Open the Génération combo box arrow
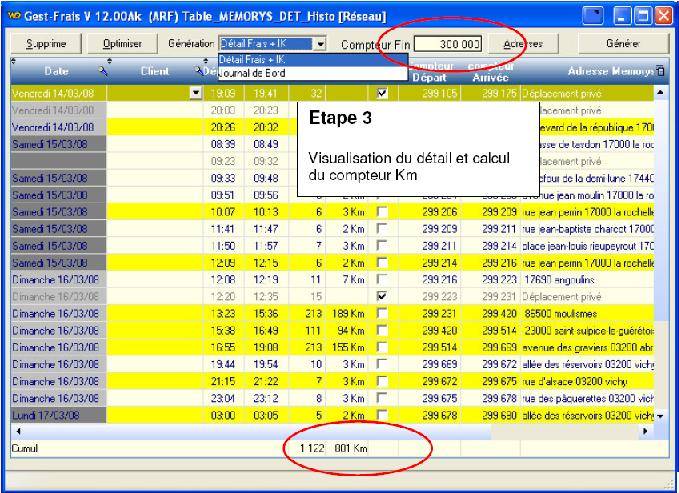The image size is (679, 493). point(320,44)
